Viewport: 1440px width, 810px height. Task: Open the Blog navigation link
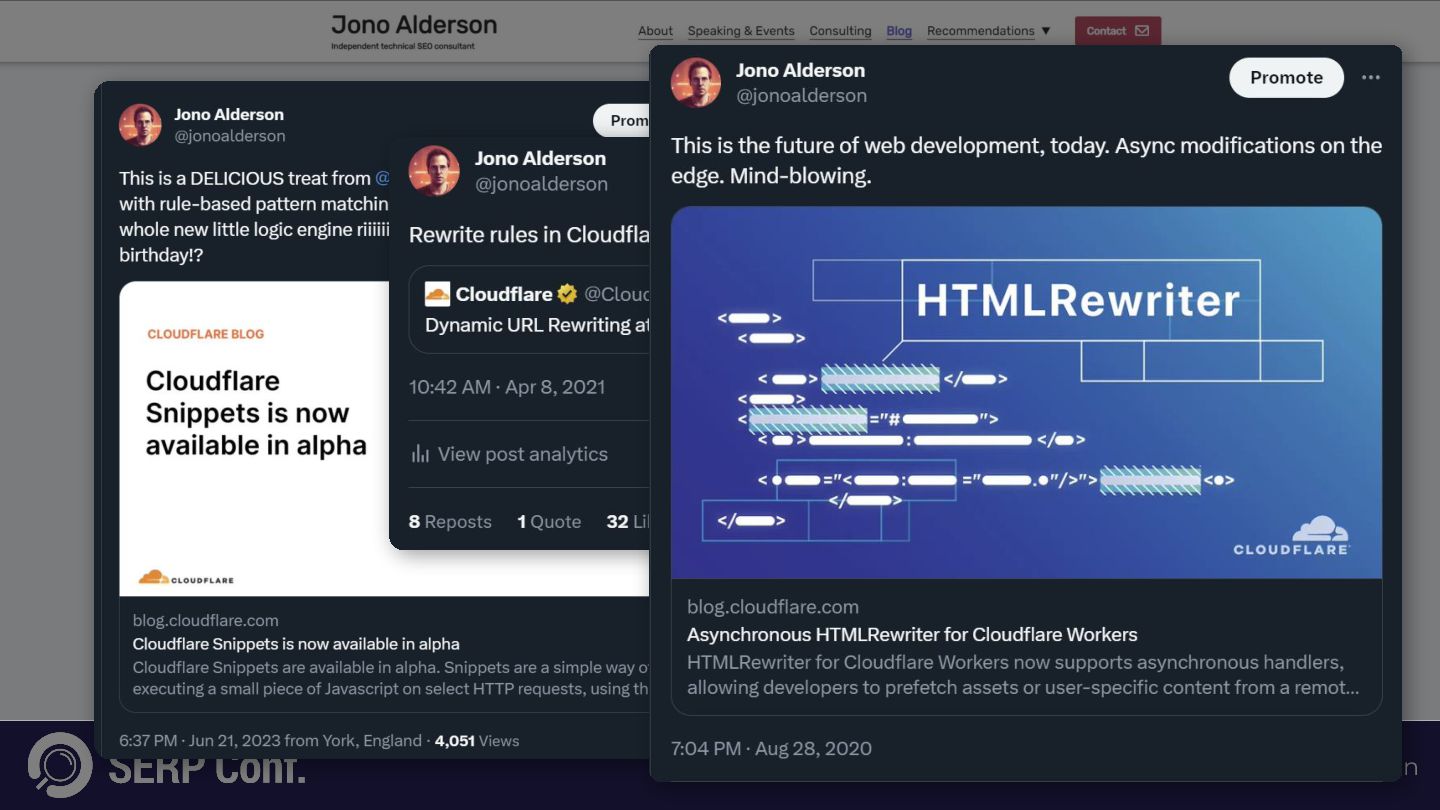tap(899, 31)
